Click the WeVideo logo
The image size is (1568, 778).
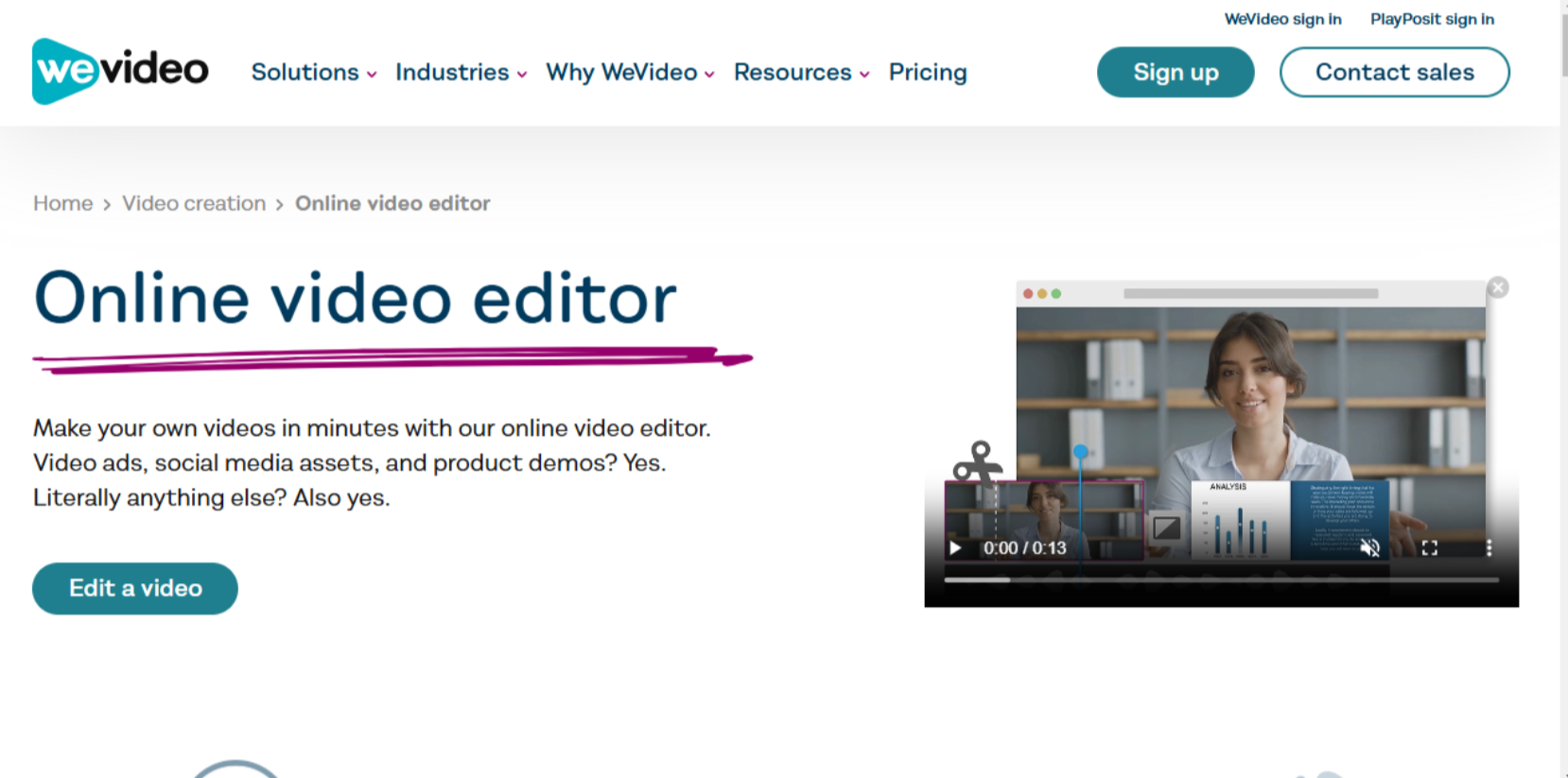point(120,71)
